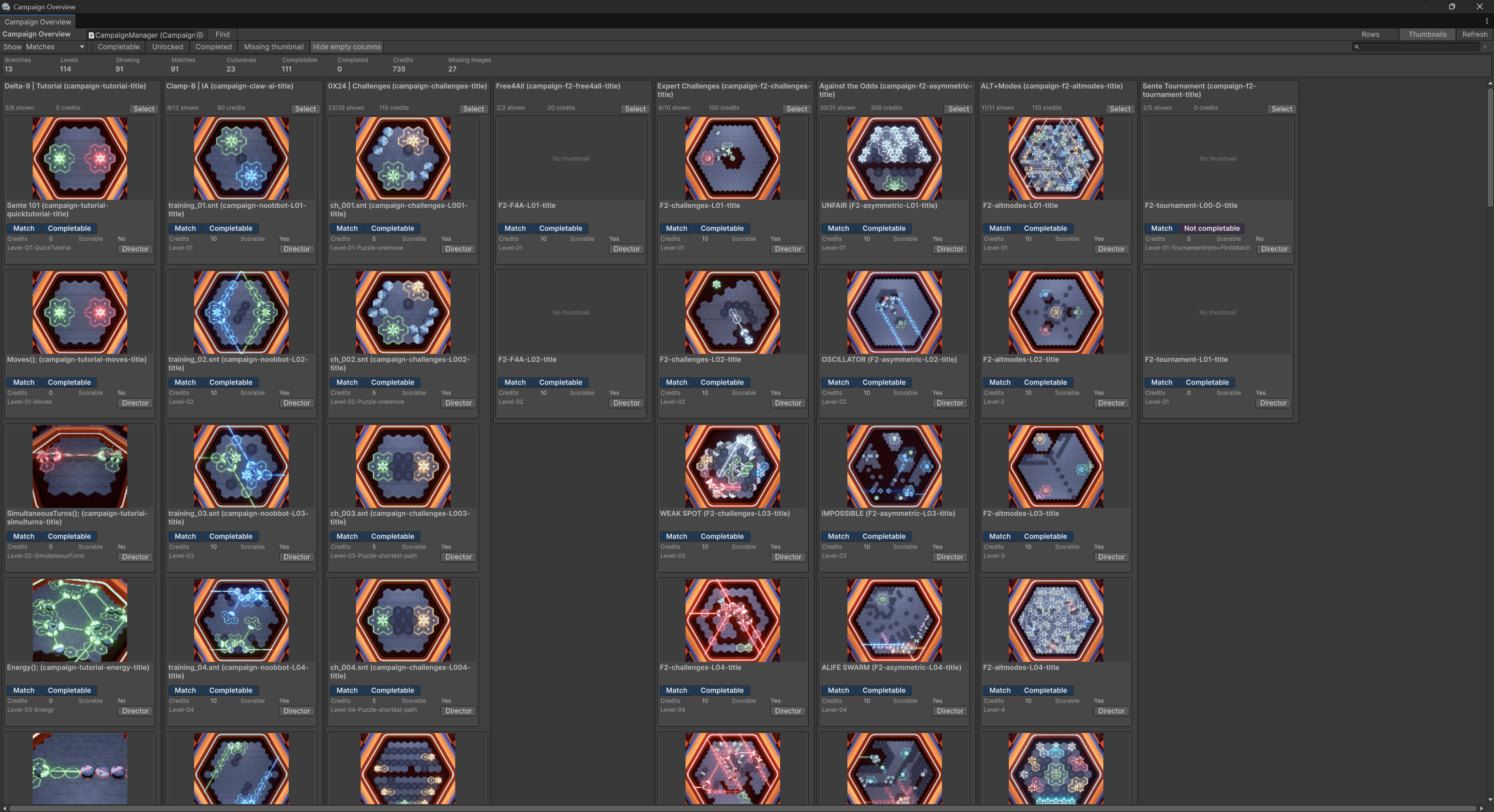Click the Unity cube icon in the title bar

[x=6, y=6]
